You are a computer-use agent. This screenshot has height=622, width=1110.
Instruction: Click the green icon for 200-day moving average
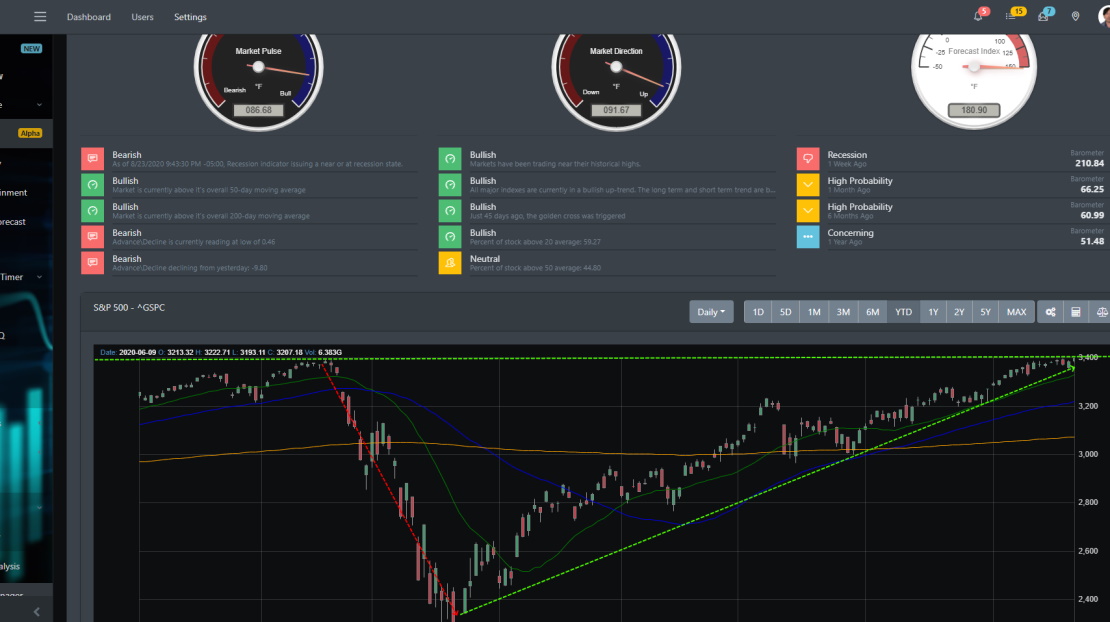point(93,211)
